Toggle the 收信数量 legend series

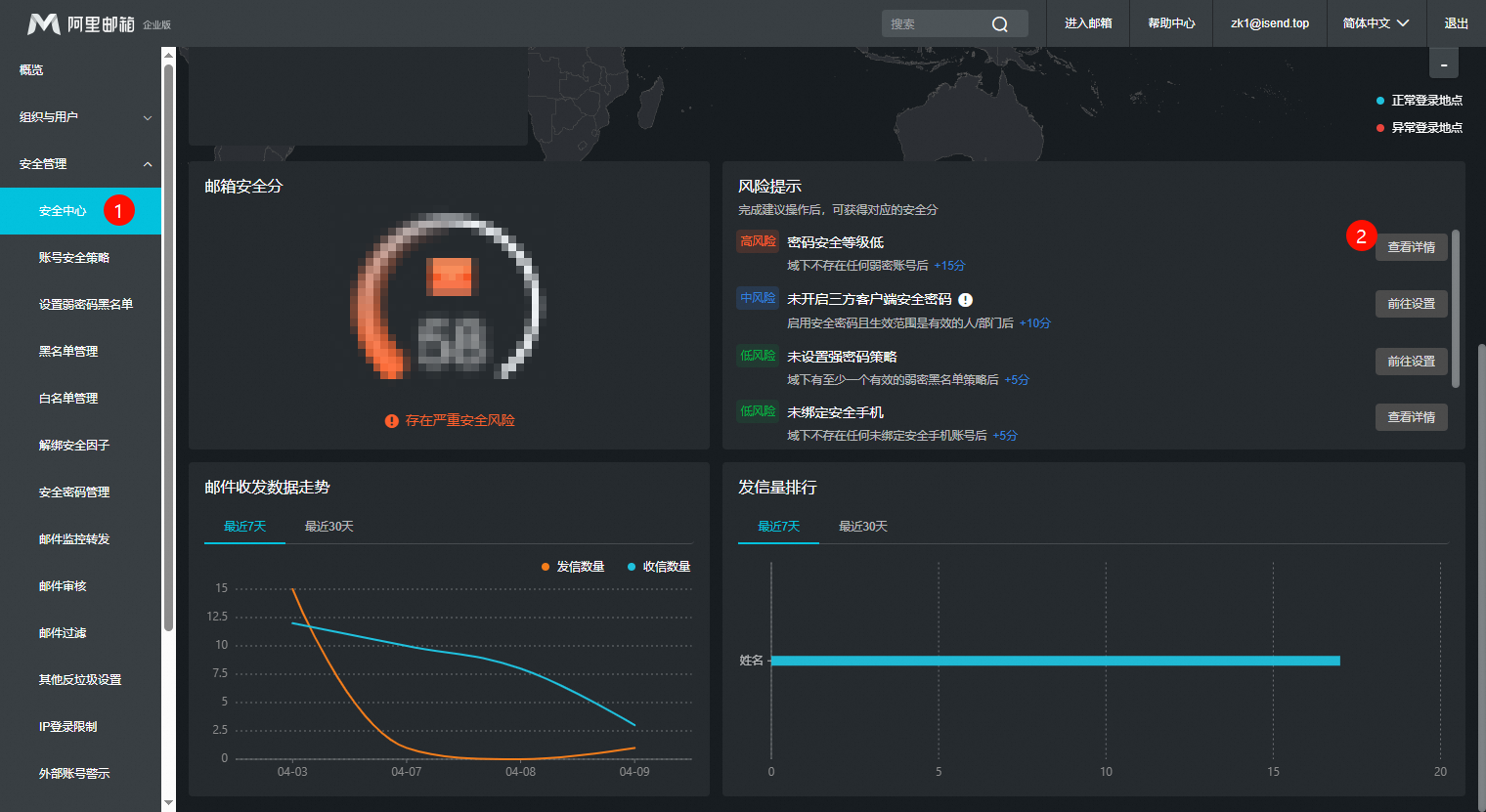coord(659,567)
